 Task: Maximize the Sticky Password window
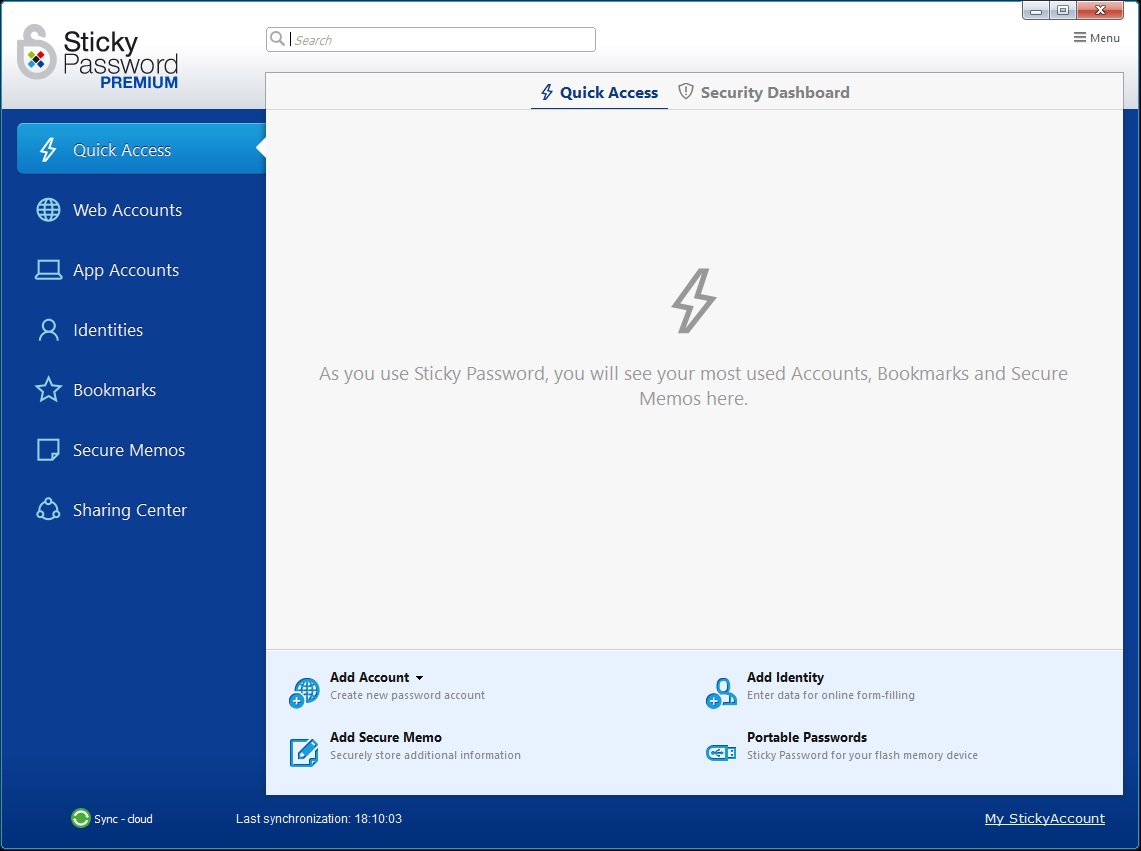click(x=1063, y=10)
